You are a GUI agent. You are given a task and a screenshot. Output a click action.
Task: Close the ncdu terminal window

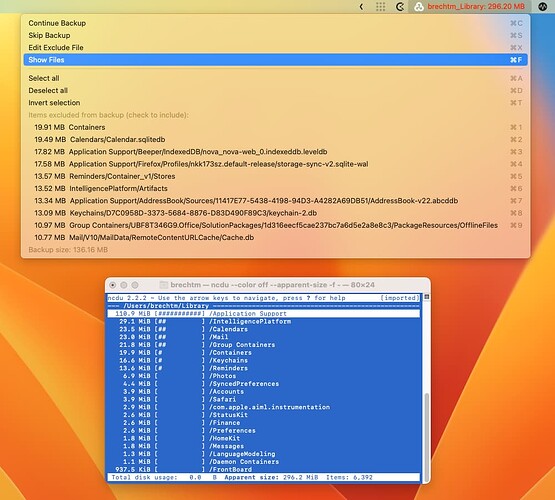pyautogui.click(x=113, y=285)
